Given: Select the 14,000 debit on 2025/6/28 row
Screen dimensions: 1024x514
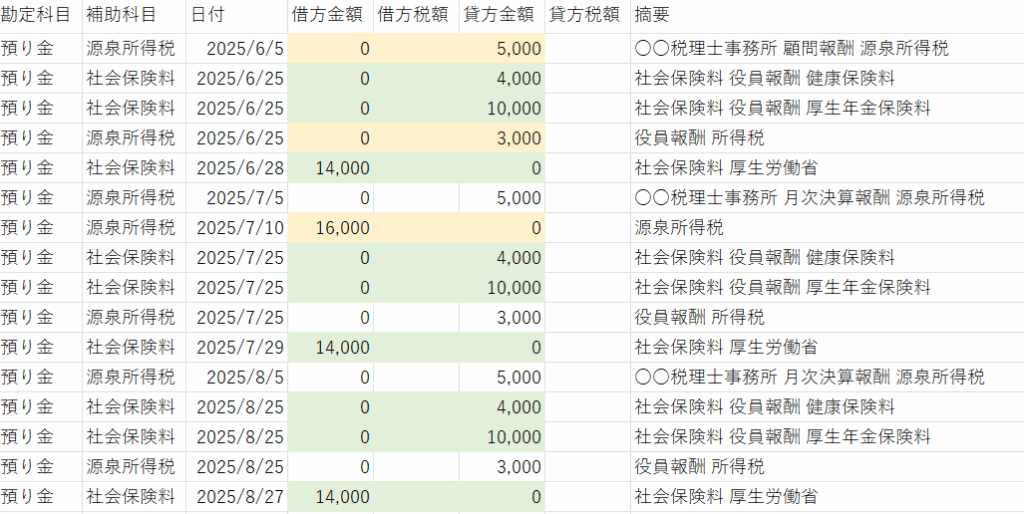Looking at the screenshot, I should click(342, 168).
